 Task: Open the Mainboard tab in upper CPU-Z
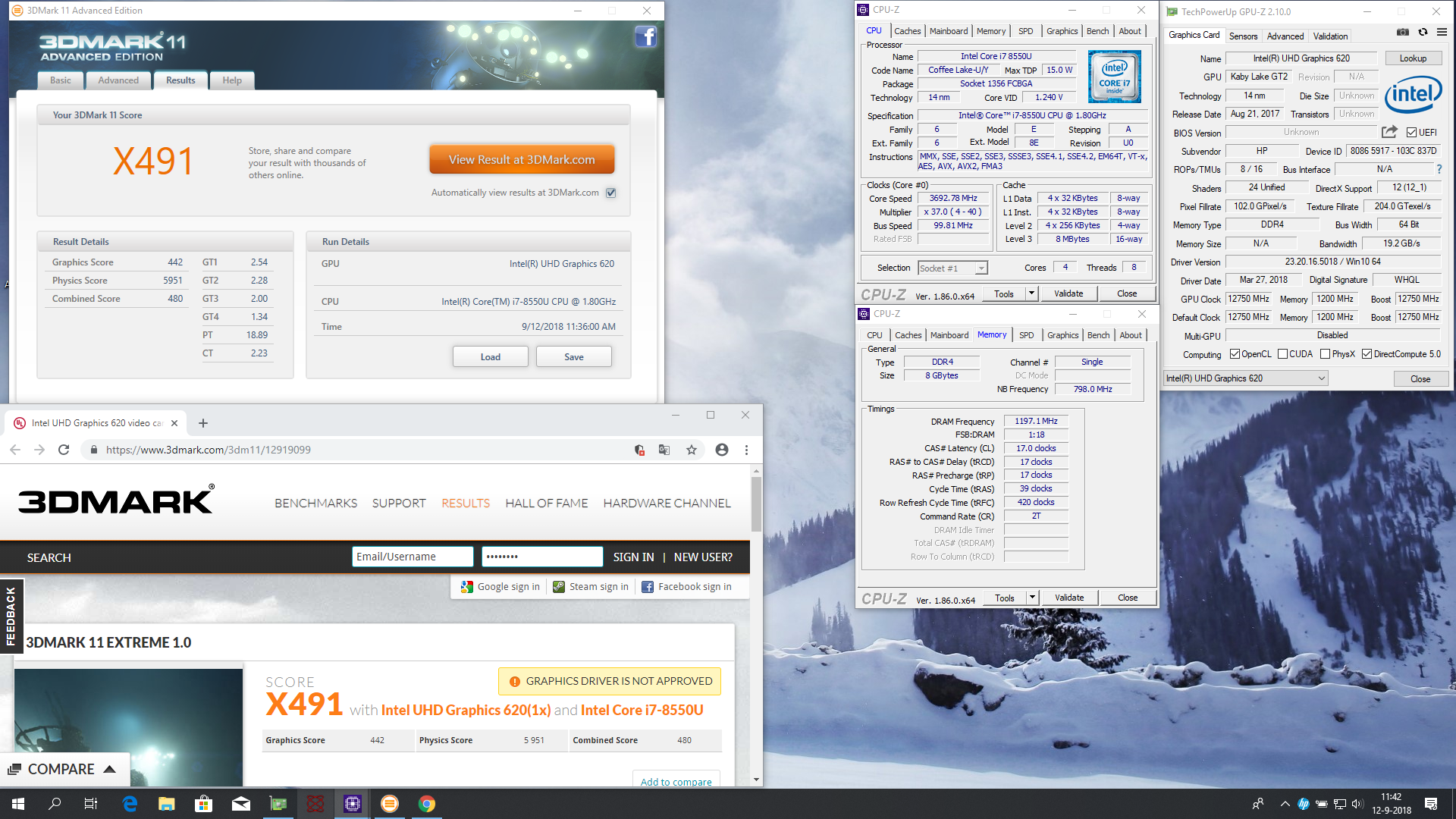tap(949, 31)
